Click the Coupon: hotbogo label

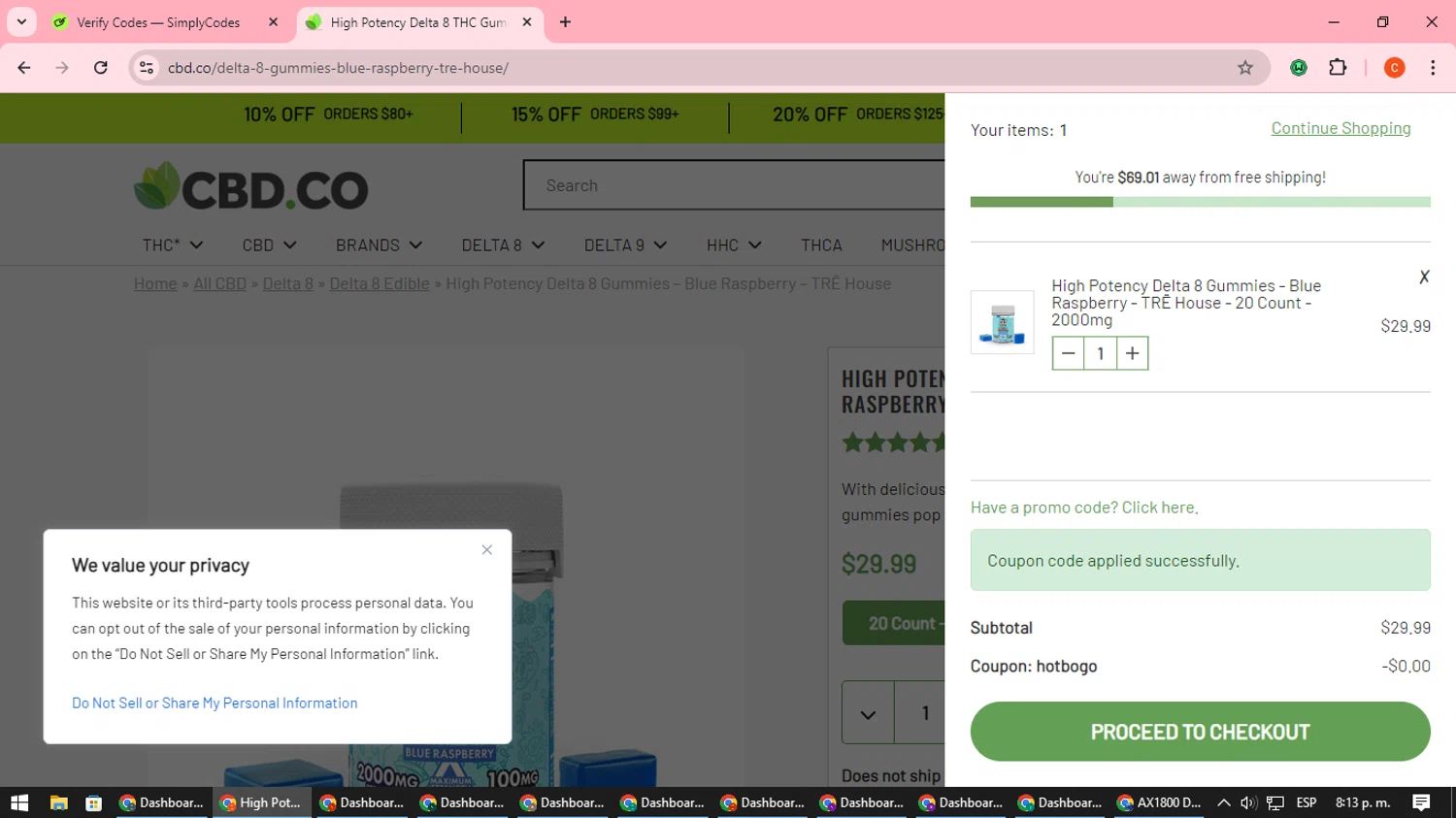(1034, 666)
